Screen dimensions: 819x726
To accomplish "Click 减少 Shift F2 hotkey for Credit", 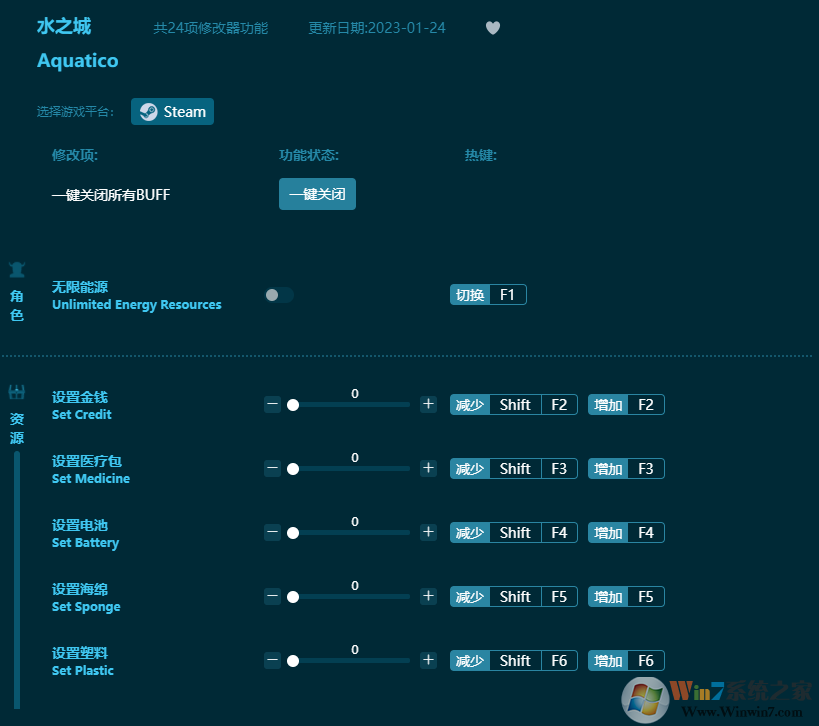I will click(x=513, y=405).
